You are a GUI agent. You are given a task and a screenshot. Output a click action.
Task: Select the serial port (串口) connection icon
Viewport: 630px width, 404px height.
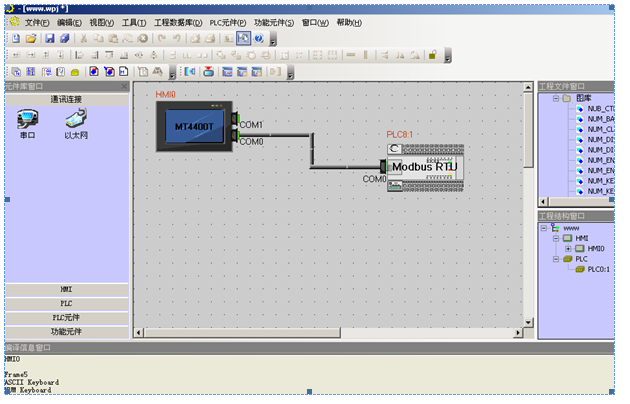28,121
